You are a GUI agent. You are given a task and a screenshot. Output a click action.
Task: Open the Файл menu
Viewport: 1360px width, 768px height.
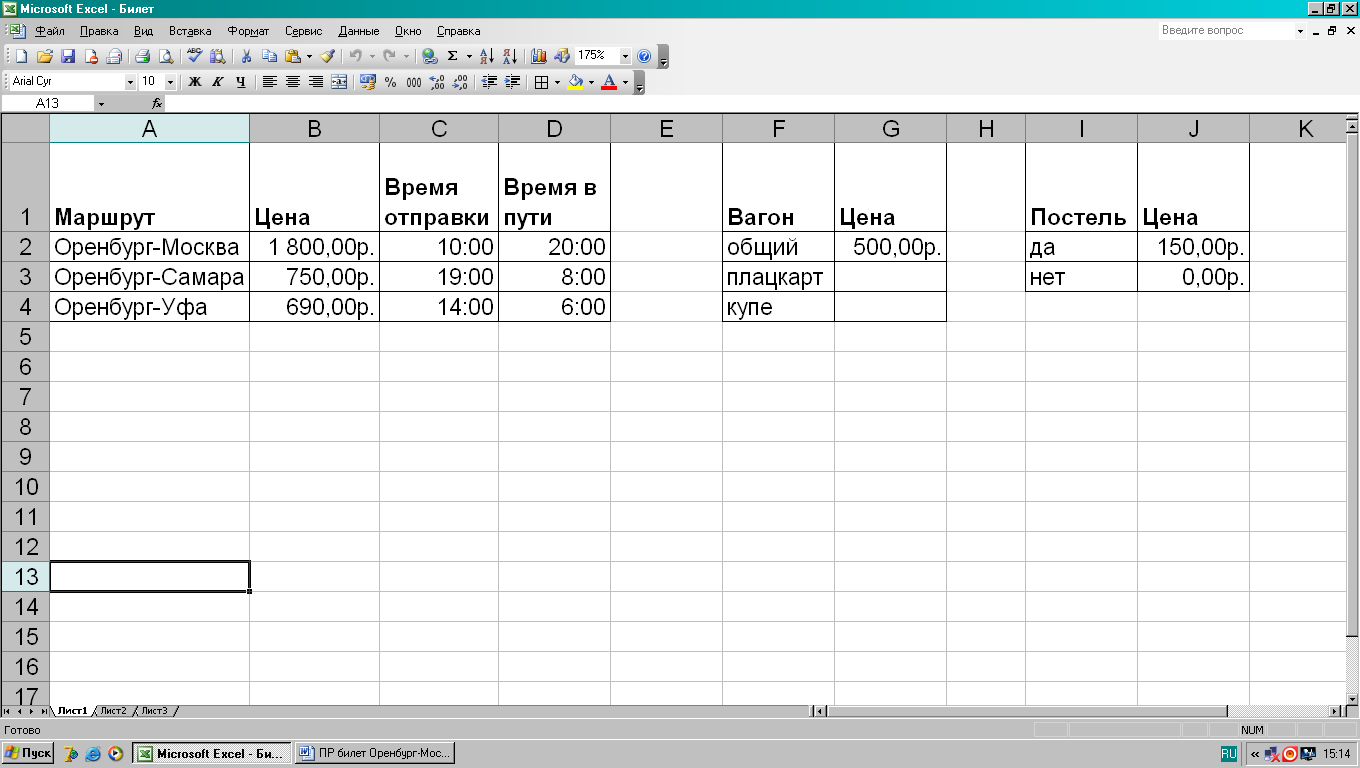click(50, 31)
